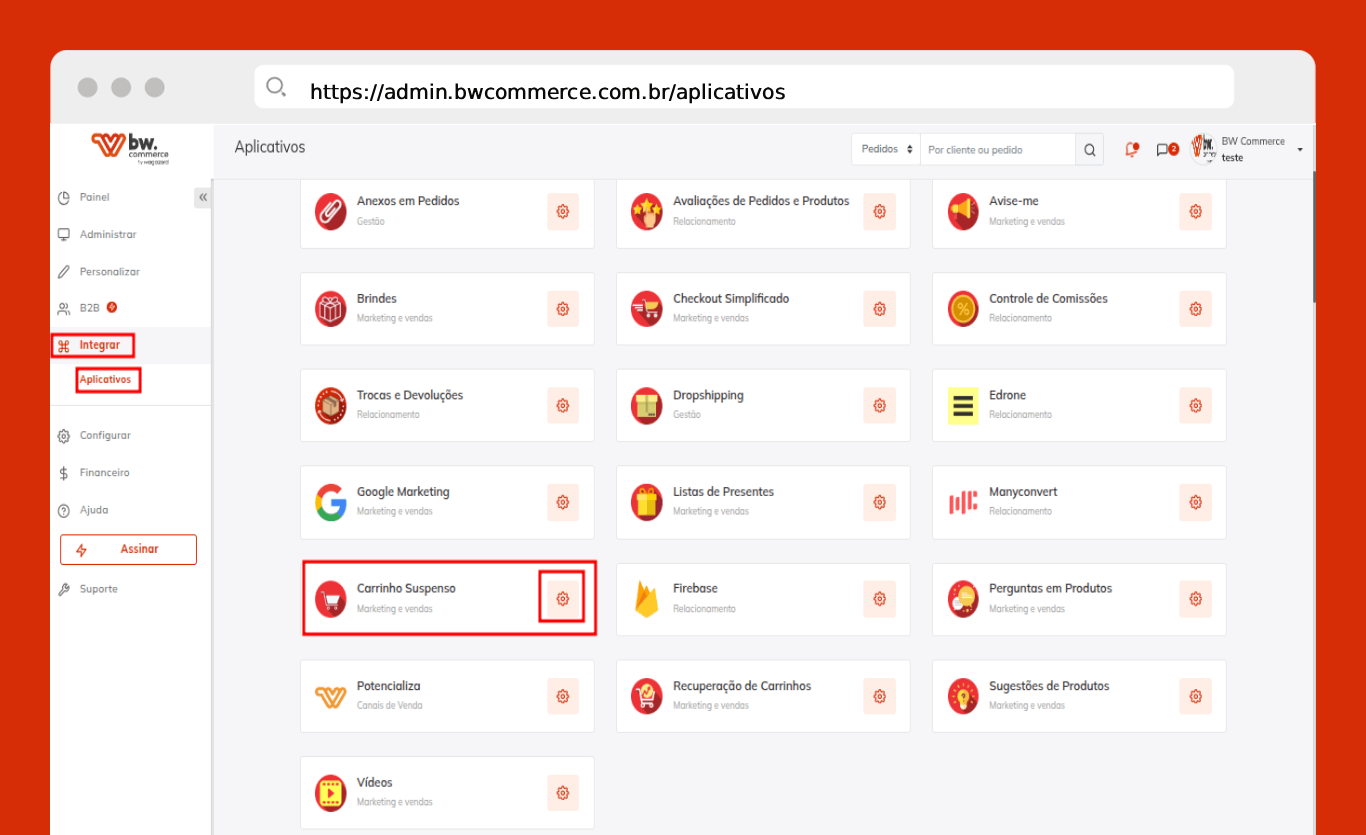Click the Carrinho Suspenso app title
Viewport: 1366px width, 835px height.
point(406,588)
